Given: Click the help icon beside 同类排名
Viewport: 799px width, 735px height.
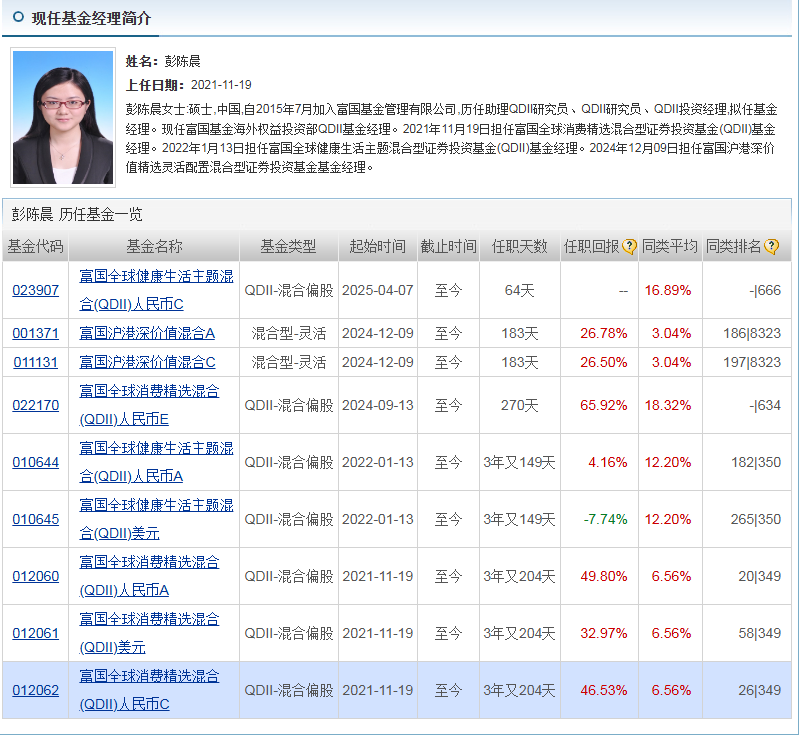Looking at the screenshot, I should point(771,247).
